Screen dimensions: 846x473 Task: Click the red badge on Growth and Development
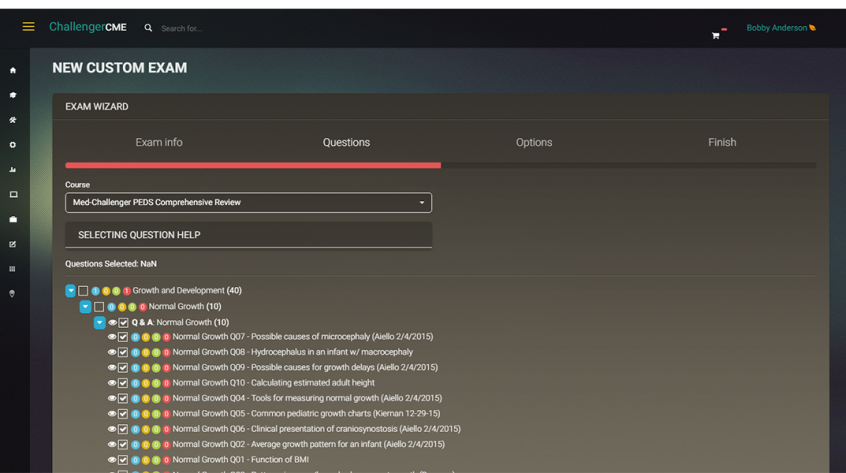[x=127, y=291]
